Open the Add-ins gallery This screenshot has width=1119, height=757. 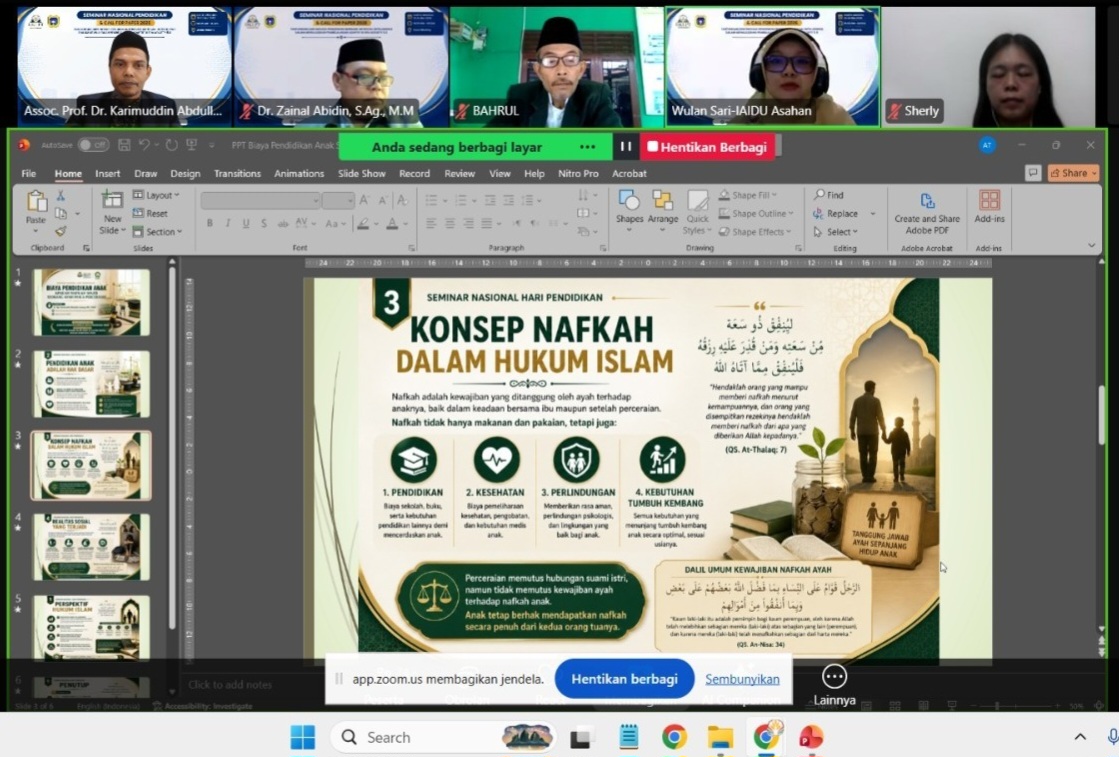point(989,207)
